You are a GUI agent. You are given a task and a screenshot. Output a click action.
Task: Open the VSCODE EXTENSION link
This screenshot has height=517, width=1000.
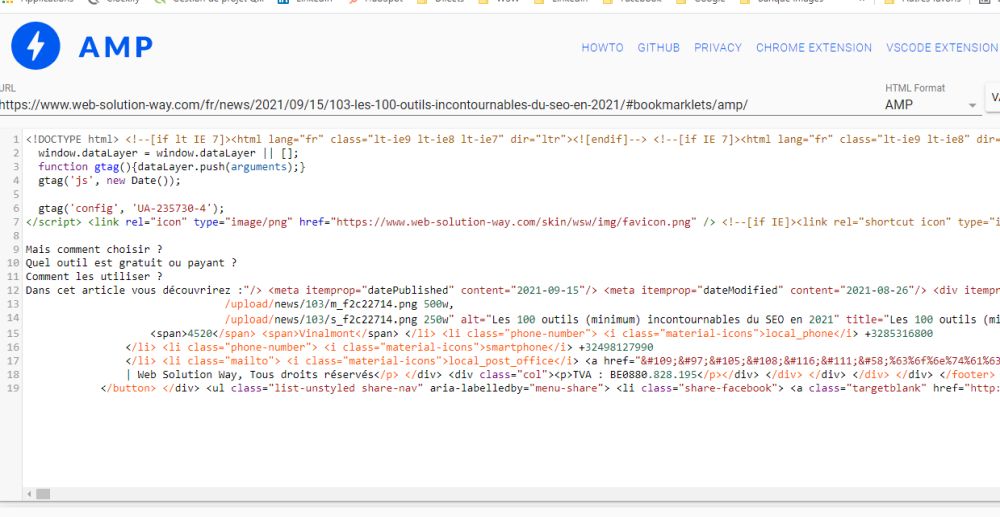click(943, 48)
